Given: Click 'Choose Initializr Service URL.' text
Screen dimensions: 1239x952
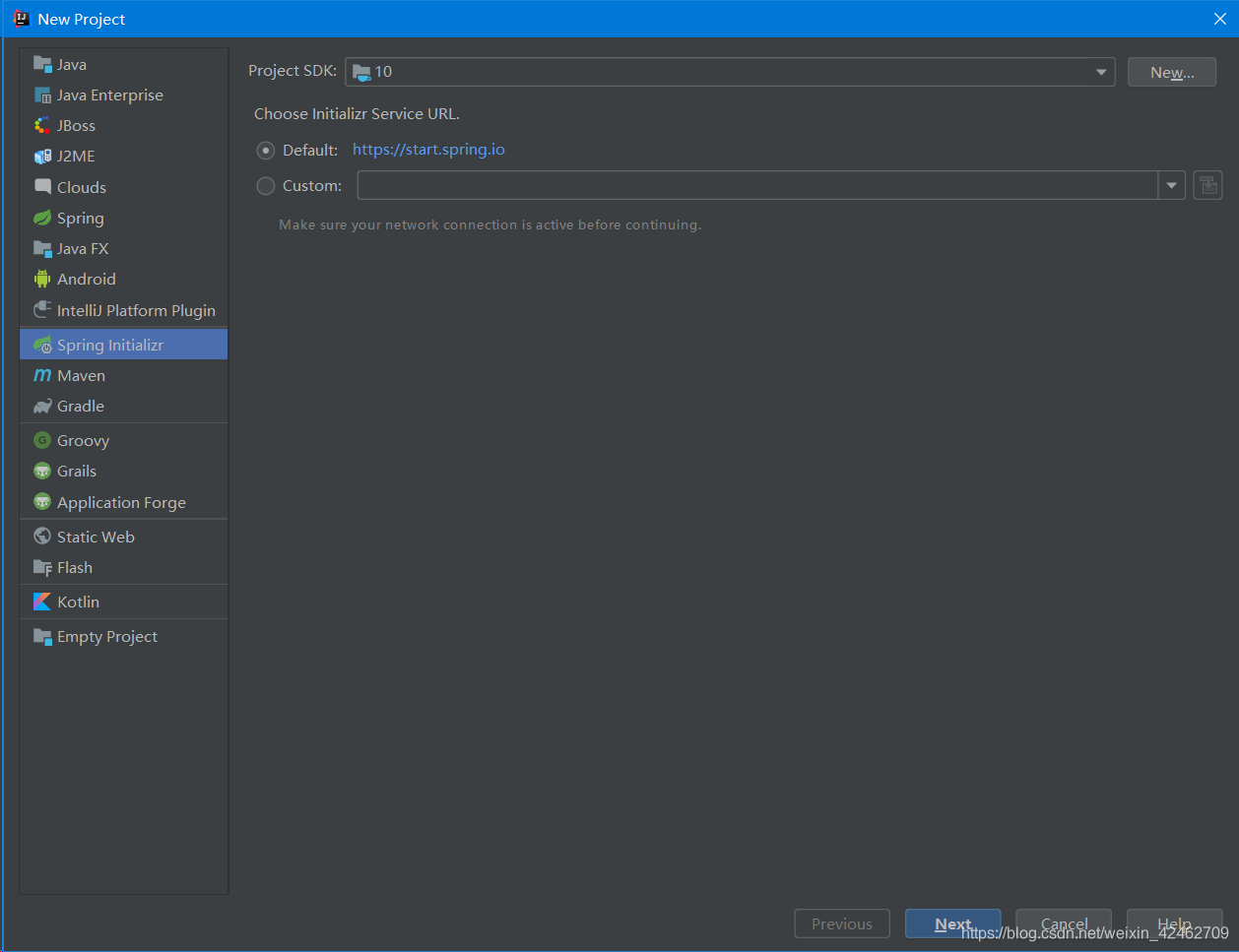Looking at the screenshot, I should pyautogui.click(x=357, y=113).
